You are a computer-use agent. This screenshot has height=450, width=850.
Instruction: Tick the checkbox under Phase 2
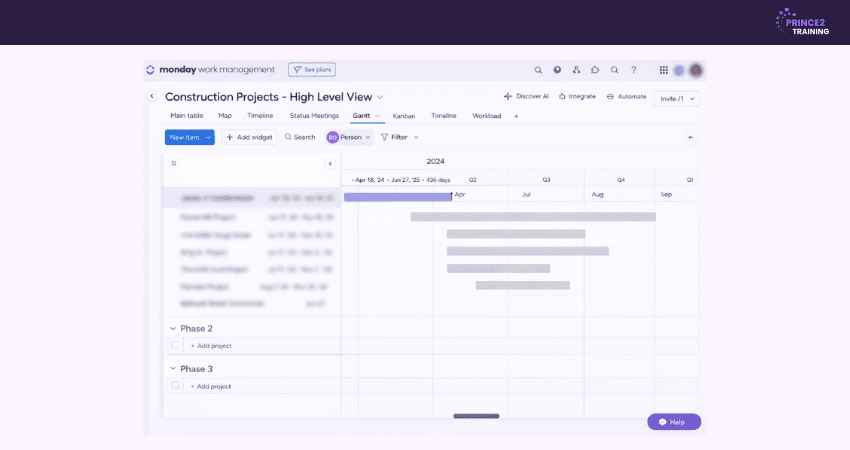[175, 345]
